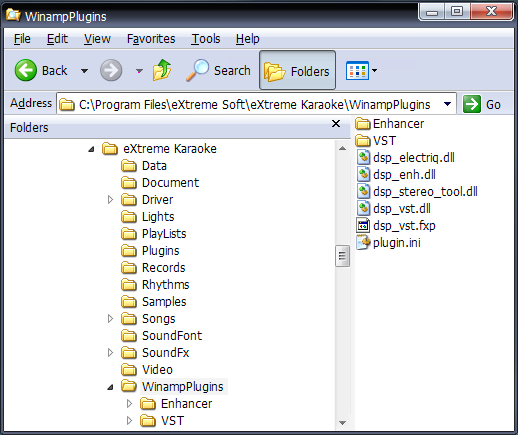This screenshot has width=518, height=435.
Task: Select the dsp_vst.dll file icon
Action: (x=363, y=208)
